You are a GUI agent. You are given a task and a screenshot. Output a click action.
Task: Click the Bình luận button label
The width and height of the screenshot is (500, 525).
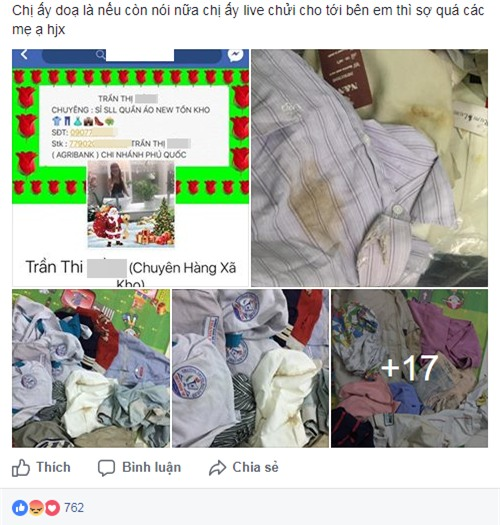point(152,467)
